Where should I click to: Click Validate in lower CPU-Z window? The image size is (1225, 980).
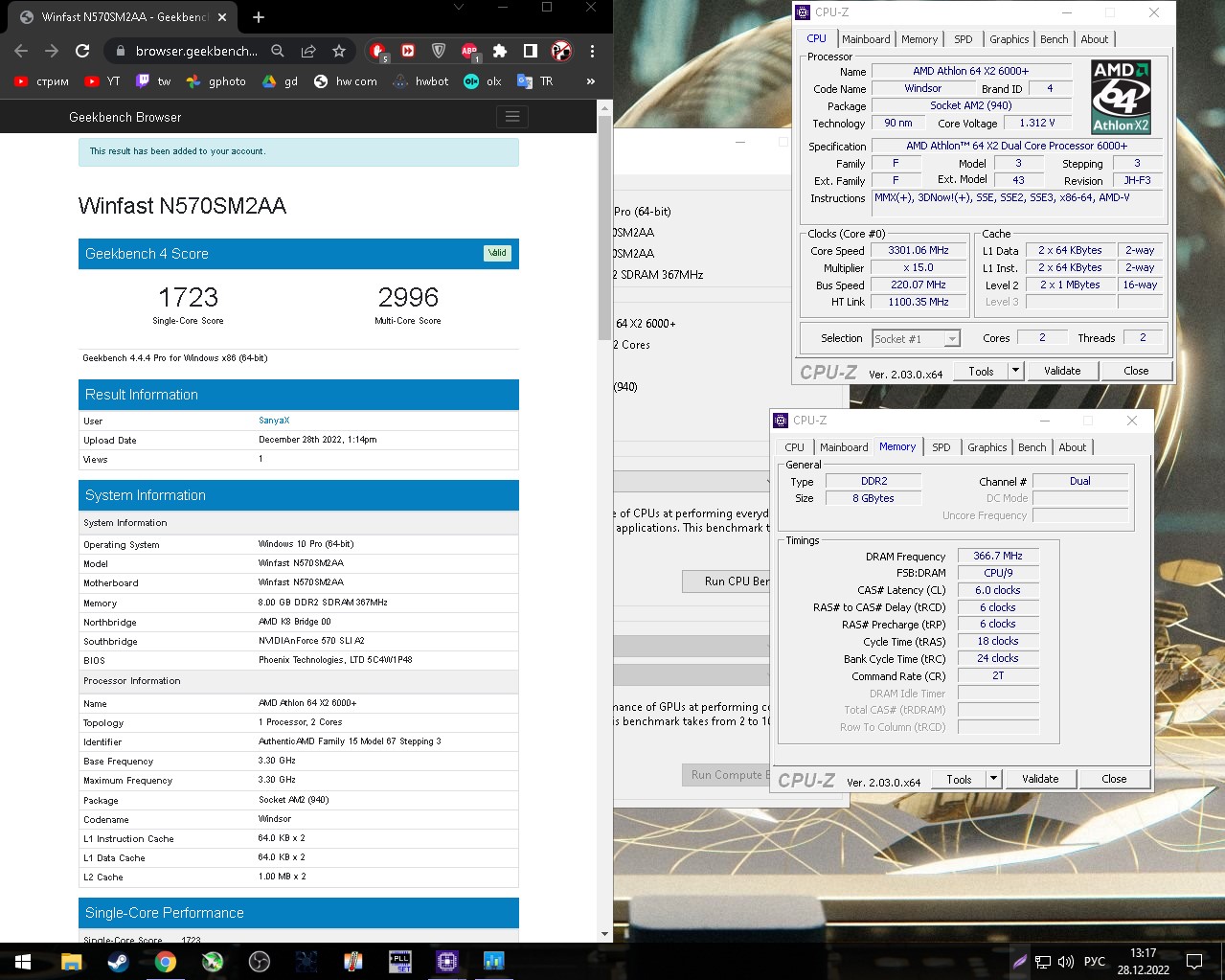coord(1040,779)
